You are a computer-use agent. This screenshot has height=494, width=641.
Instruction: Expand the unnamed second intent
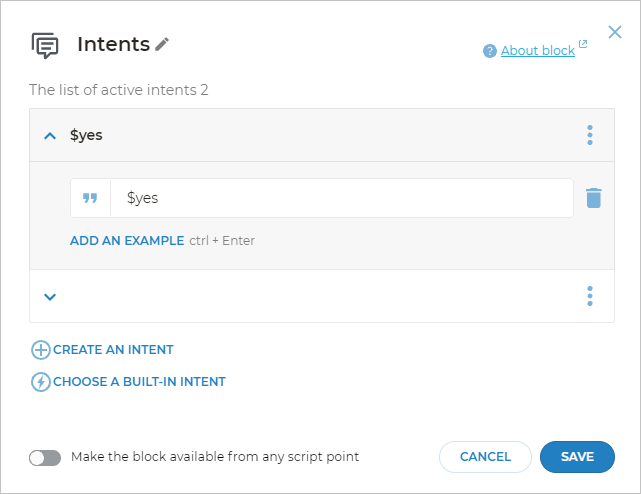(50, 296)
